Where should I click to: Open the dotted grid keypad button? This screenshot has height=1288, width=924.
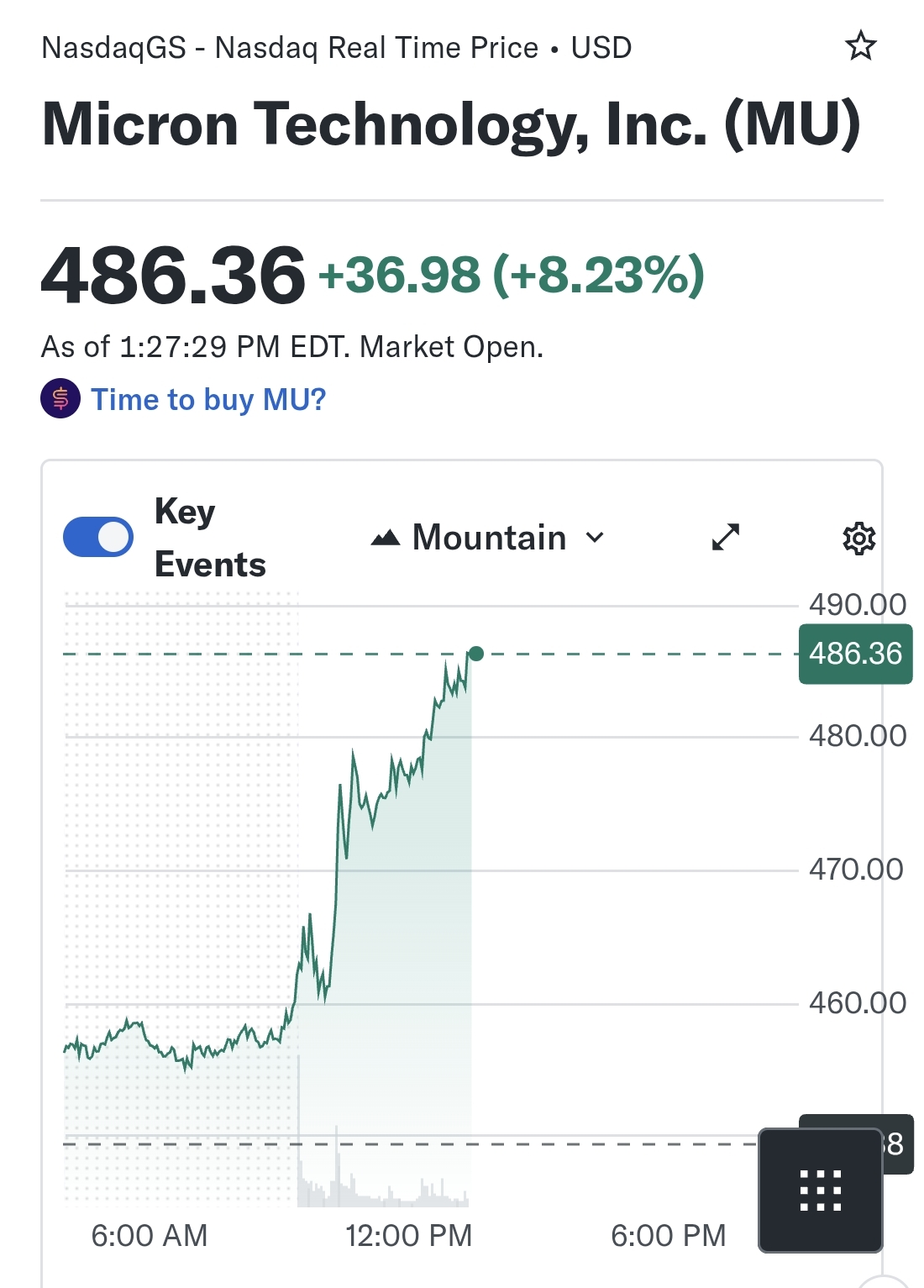coord(820,1190)
